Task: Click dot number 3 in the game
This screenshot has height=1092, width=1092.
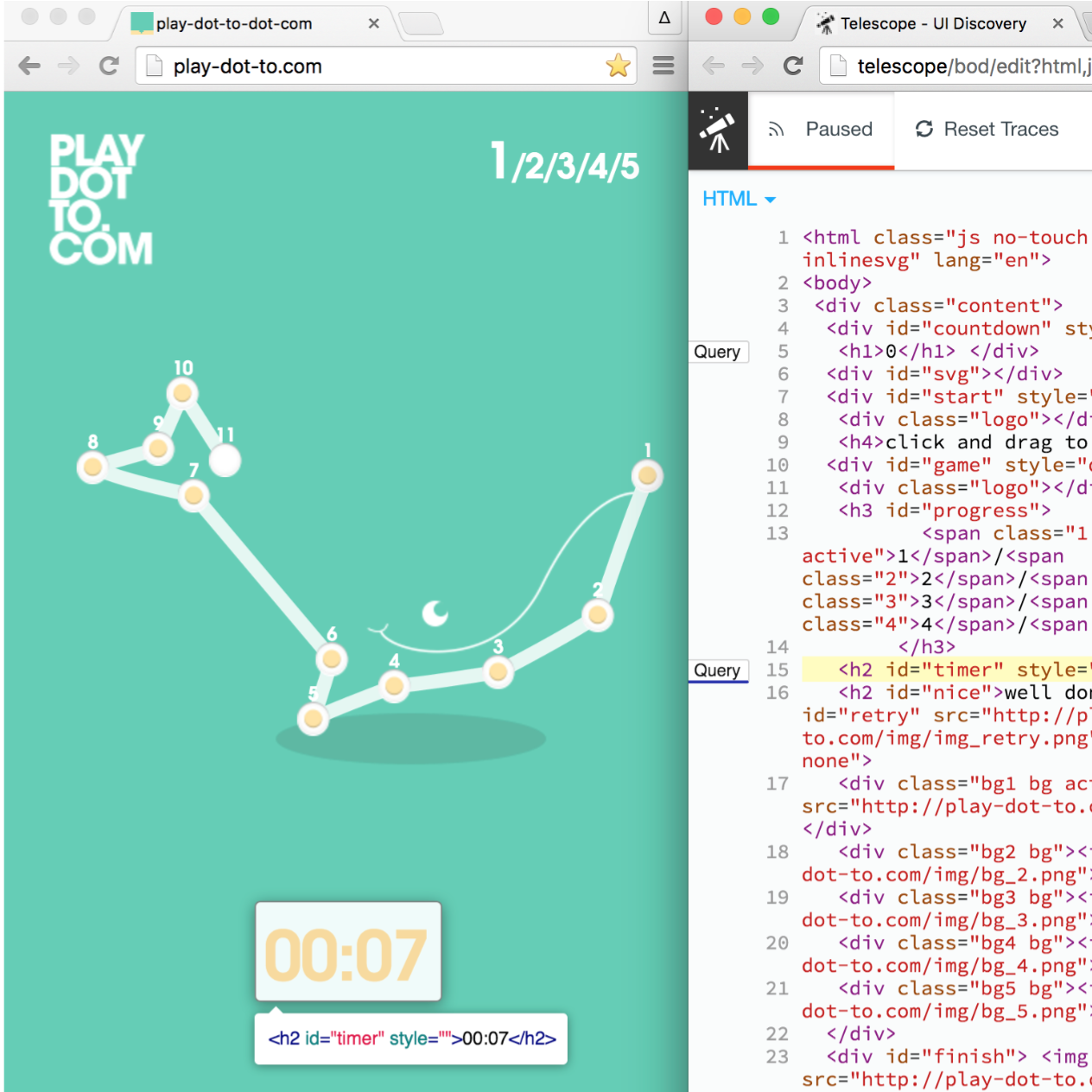Action: click(x=498, y=672)
